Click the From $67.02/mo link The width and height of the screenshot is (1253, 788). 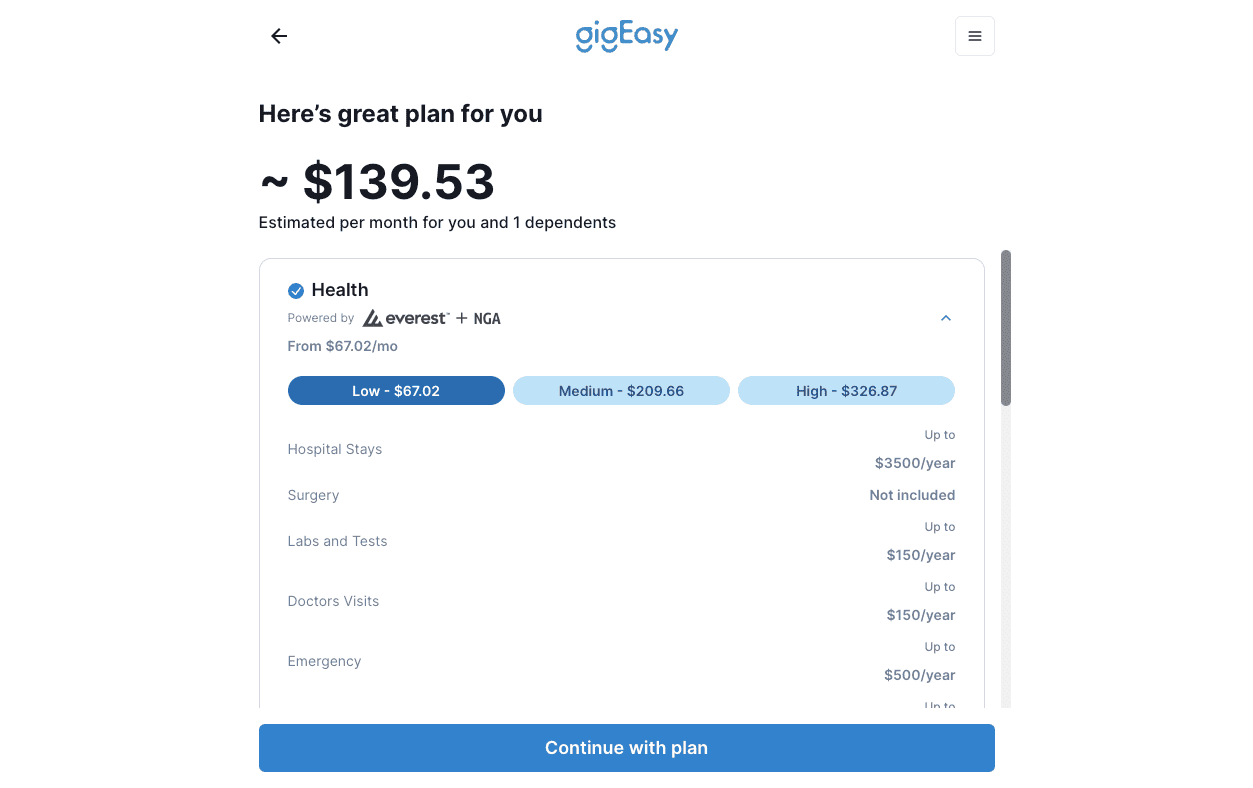point(342,345)
